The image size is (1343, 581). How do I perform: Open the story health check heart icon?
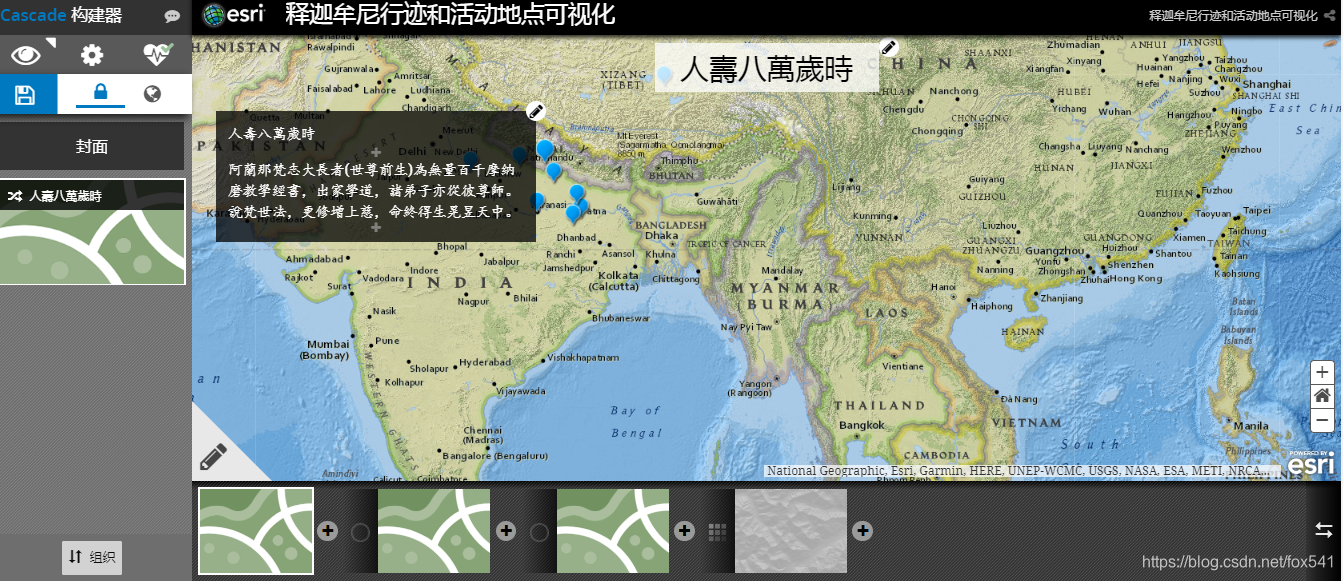(157, 54)
